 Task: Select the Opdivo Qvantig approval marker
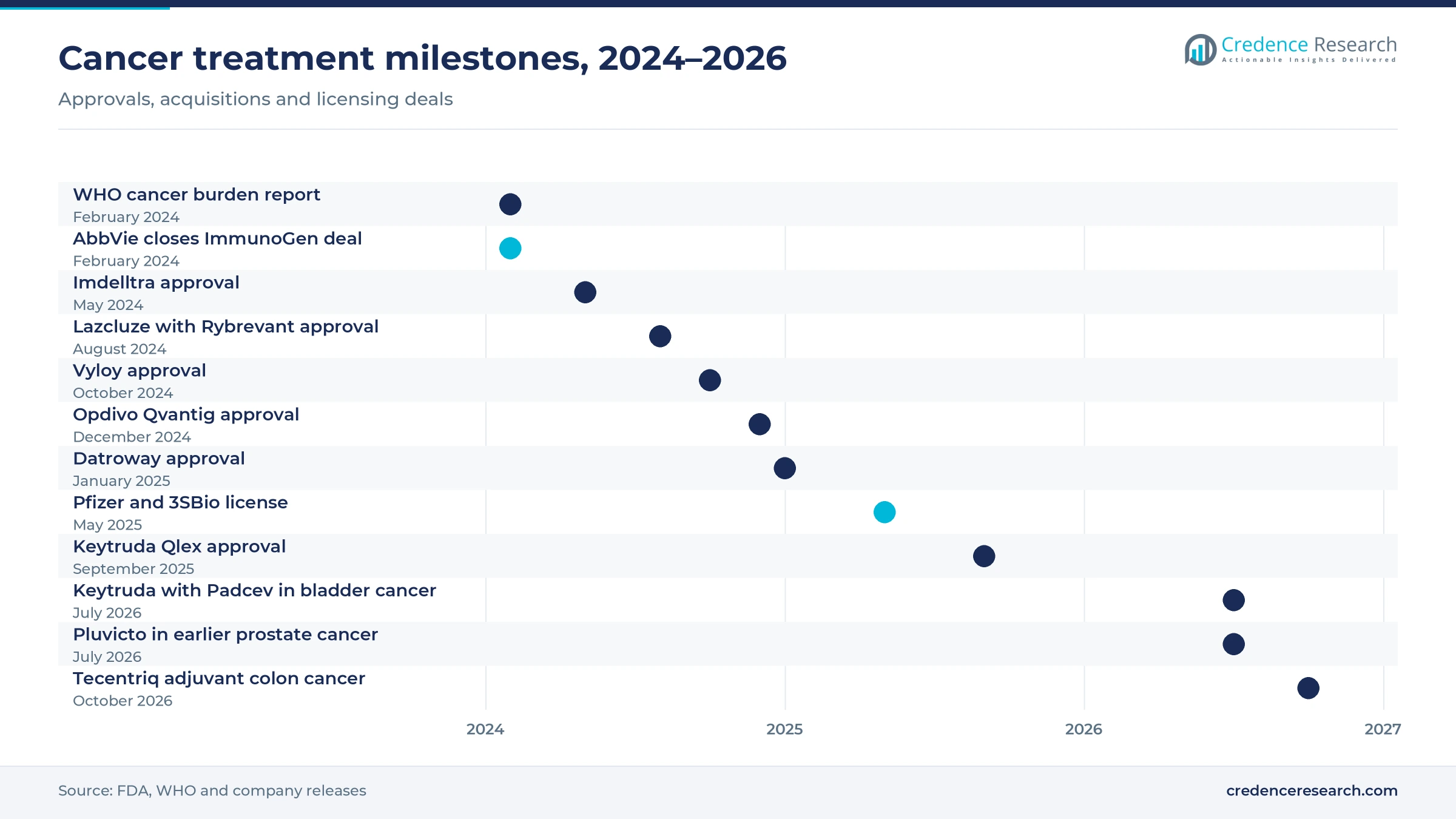pos(760,424)
